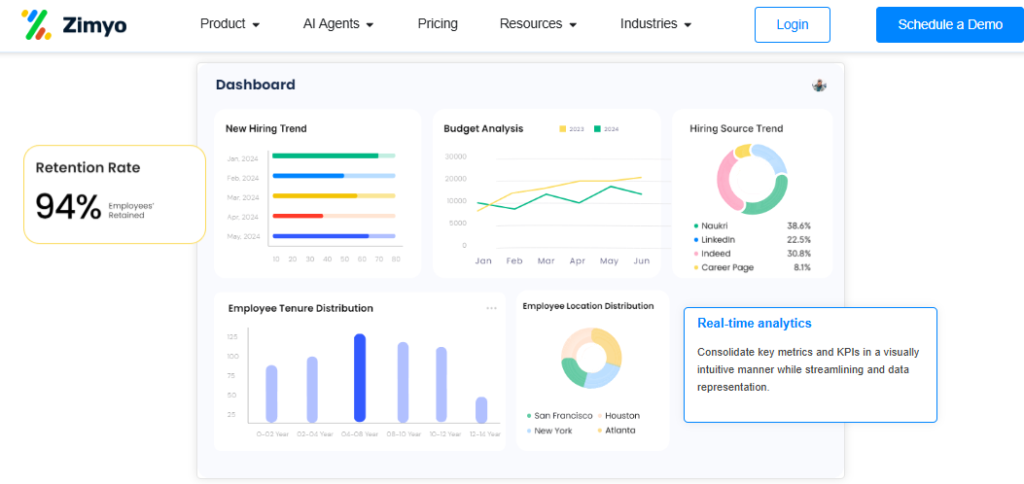Screen dimensions: 1024x484
Task: Click the 0-02 Year tenure bar
Action: (272, 394)
